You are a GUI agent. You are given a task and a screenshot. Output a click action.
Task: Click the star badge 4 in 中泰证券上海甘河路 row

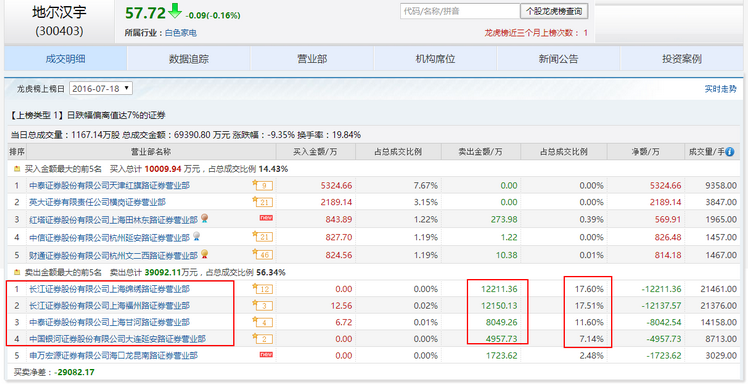point(262,322)
